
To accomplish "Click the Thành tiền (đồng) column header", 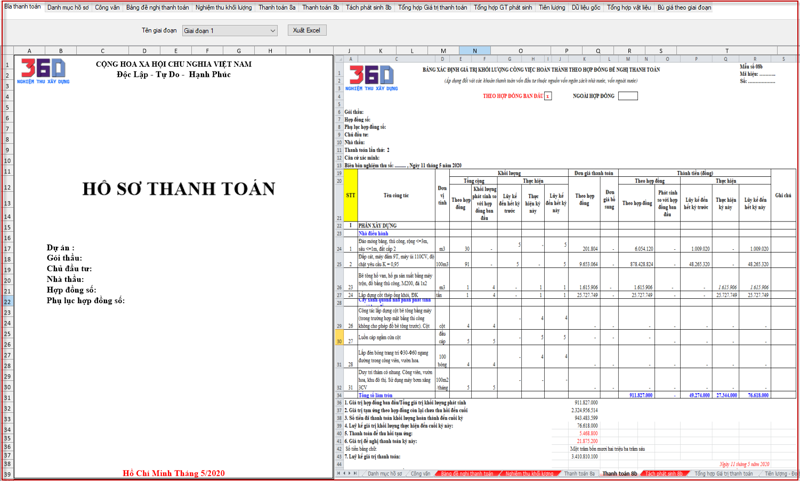I will click(694, 173).
